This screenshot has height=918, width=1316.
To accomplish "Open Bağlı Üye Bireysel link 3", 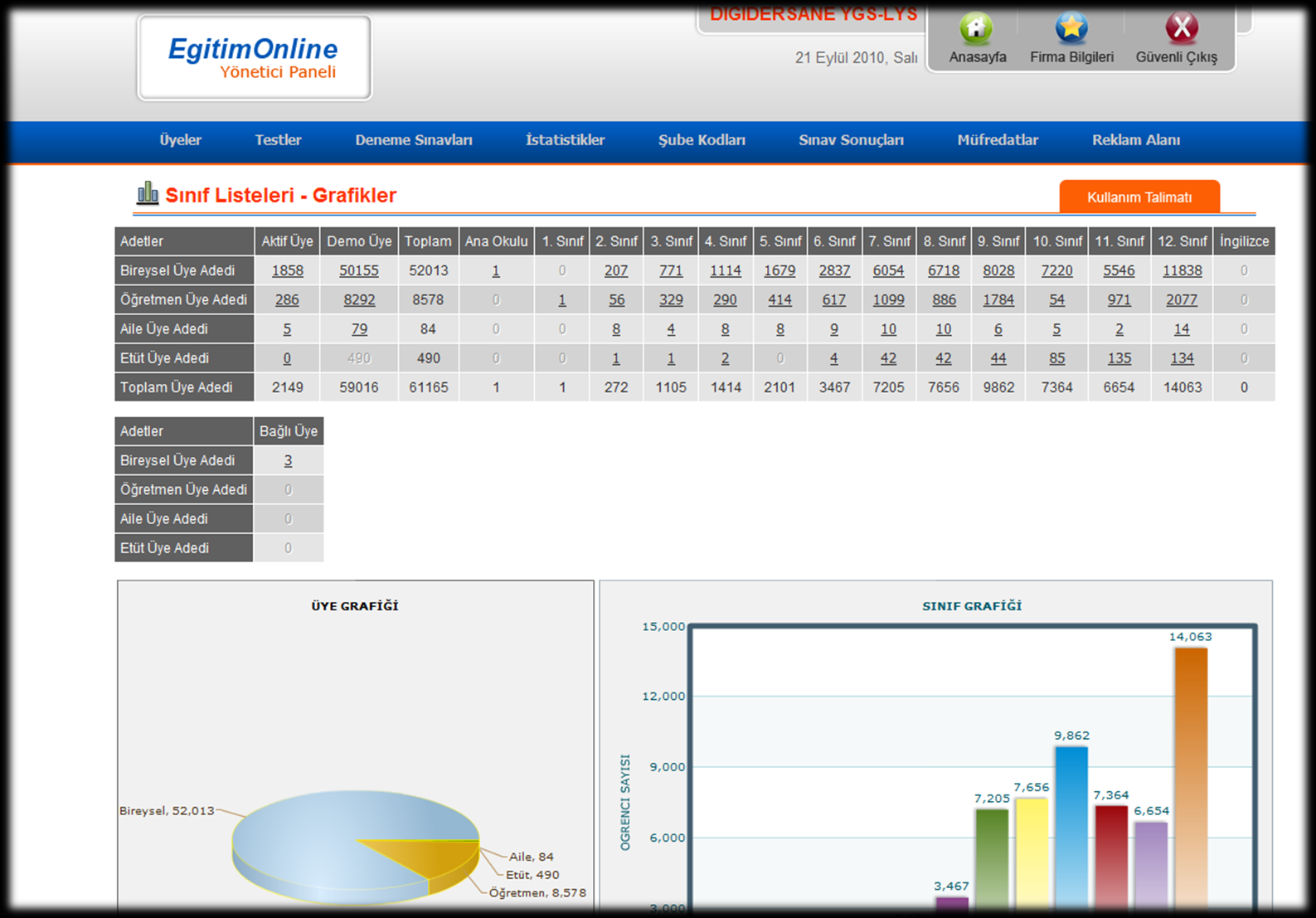I will tap(288, 460).
